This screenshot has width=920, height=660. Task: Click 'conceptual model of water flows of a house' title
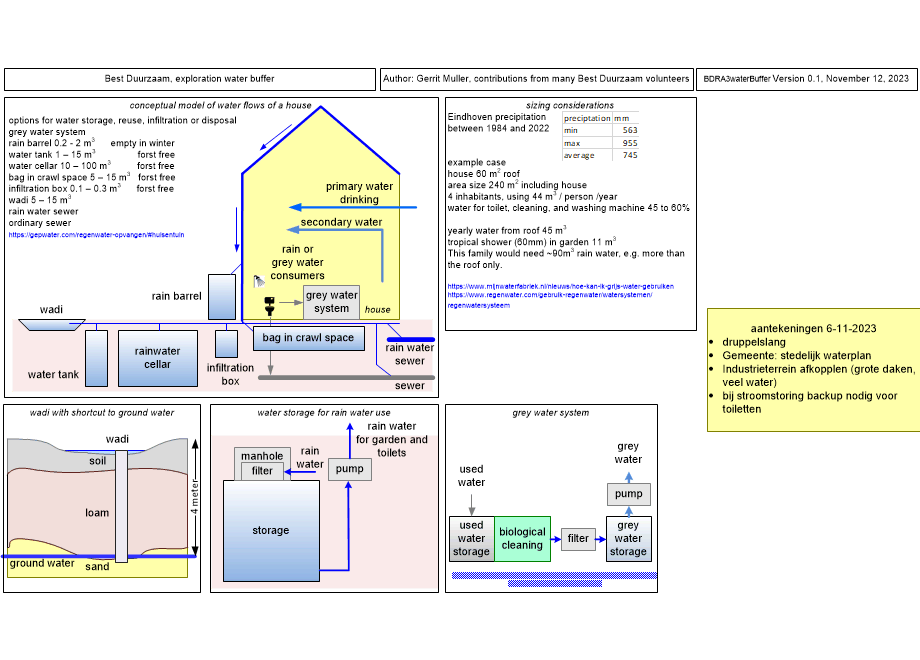click(221, 106)
